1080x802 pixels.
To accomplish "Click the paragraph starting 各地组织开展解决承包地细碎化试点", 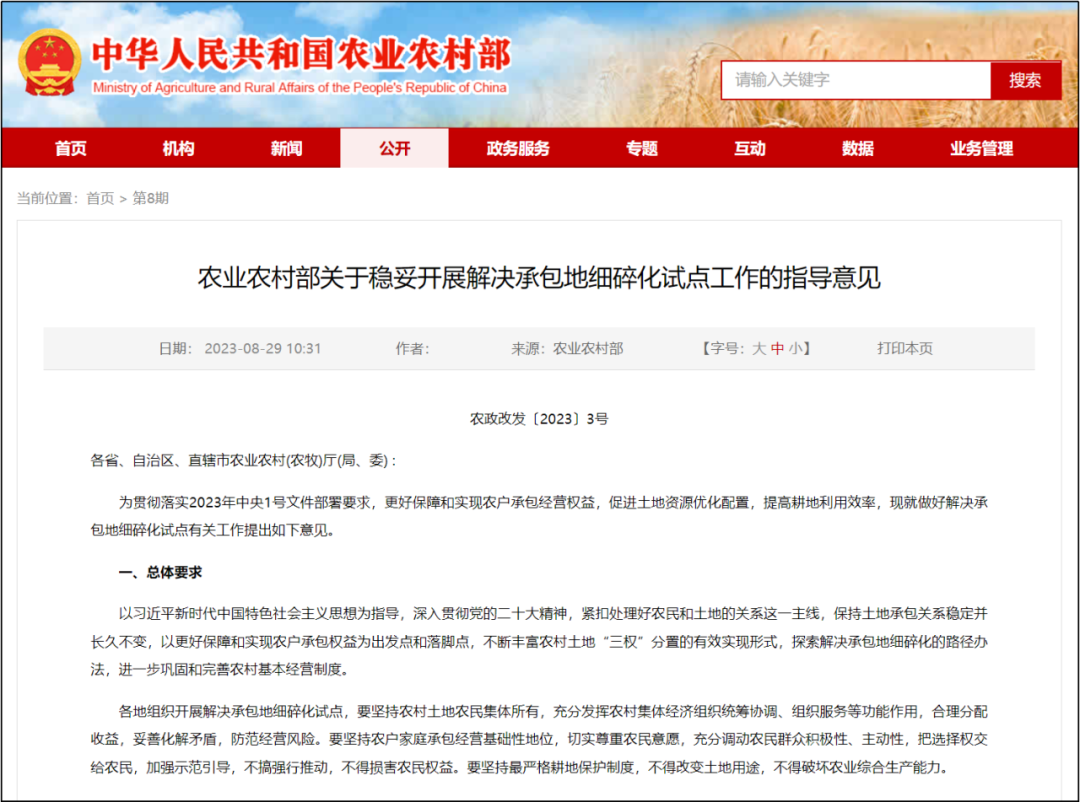I will point(539,739).
